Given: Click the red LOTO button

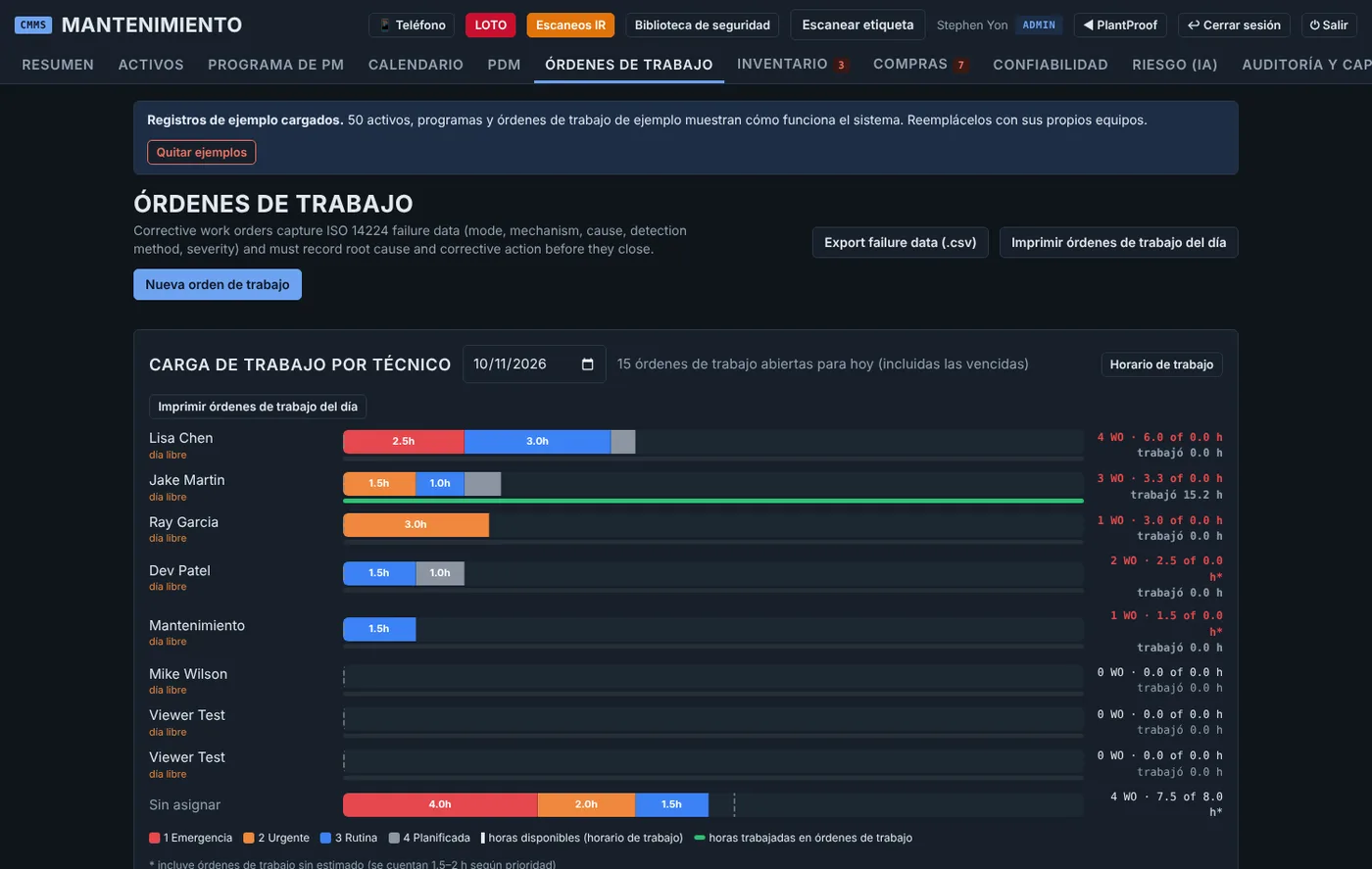Looking at the screenshot, I should point(491,24).
